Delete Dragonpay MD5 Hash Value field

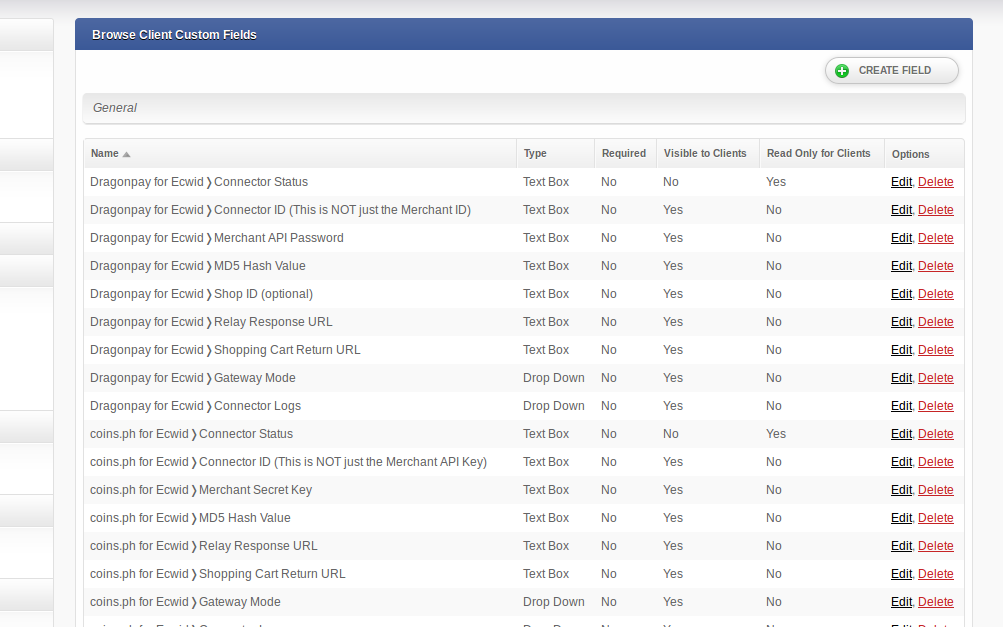(935, 266)
